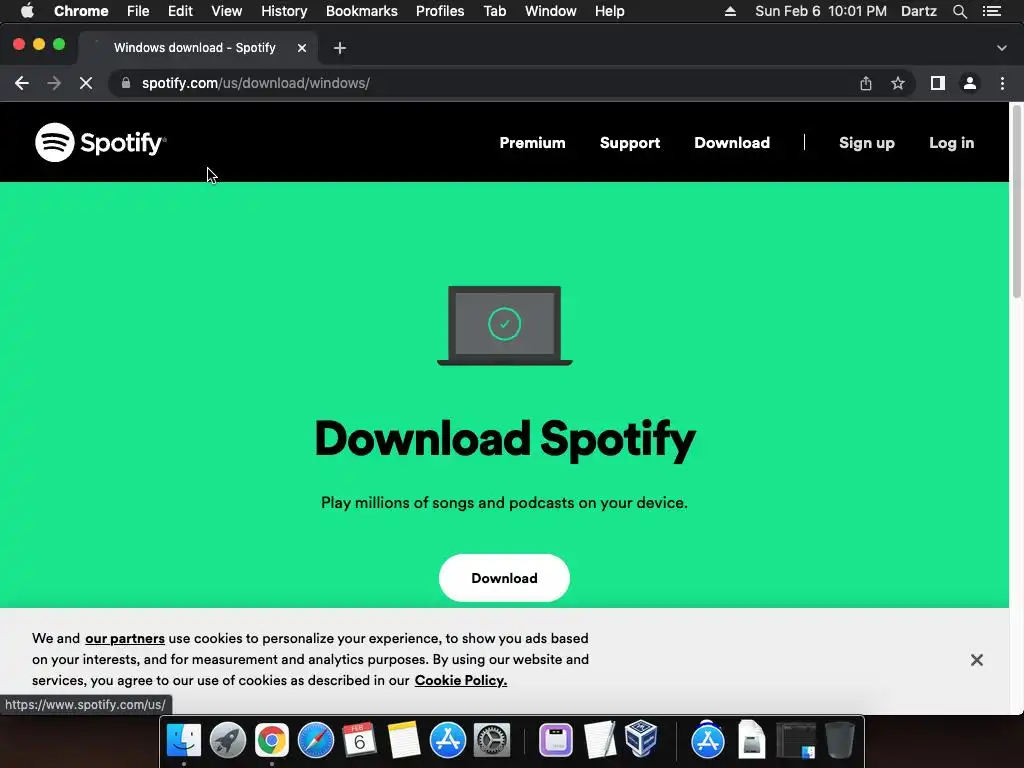Open a new tab with plus button
This screenshot has height=768, width=1024.
pos(340,48)
